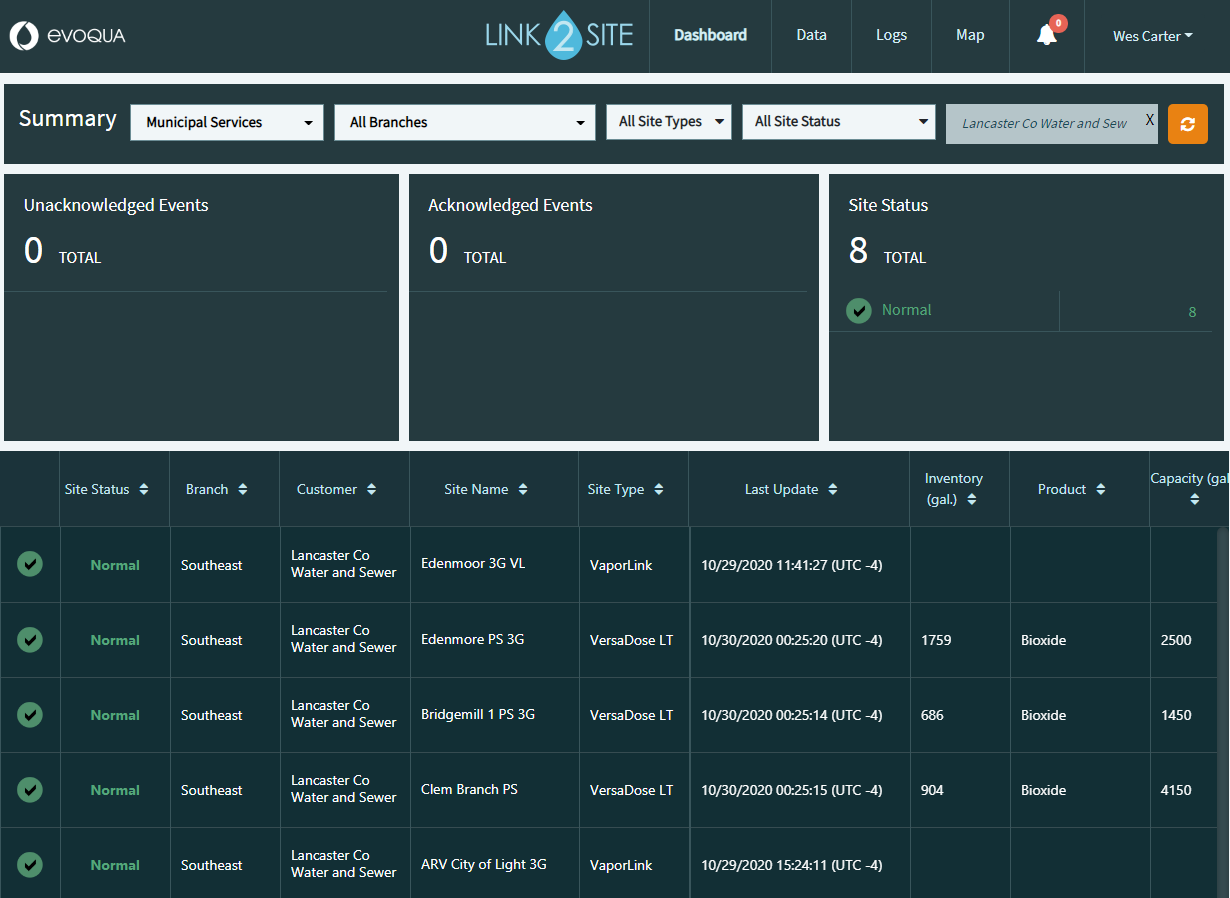Click Southeast branch for Edenmoor 3G VL
Screen dimensions: 1230x898
point(212,565)
